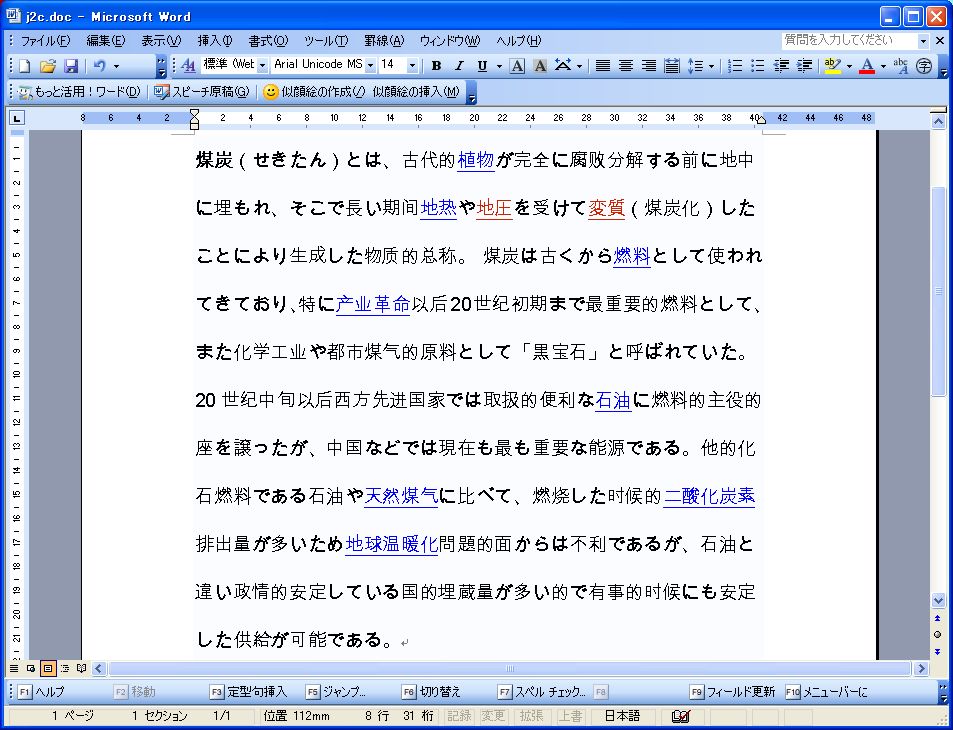This screenshot has height=730, width=953.
Task: Click the line spacing icon
Action: tap(695, 66)
